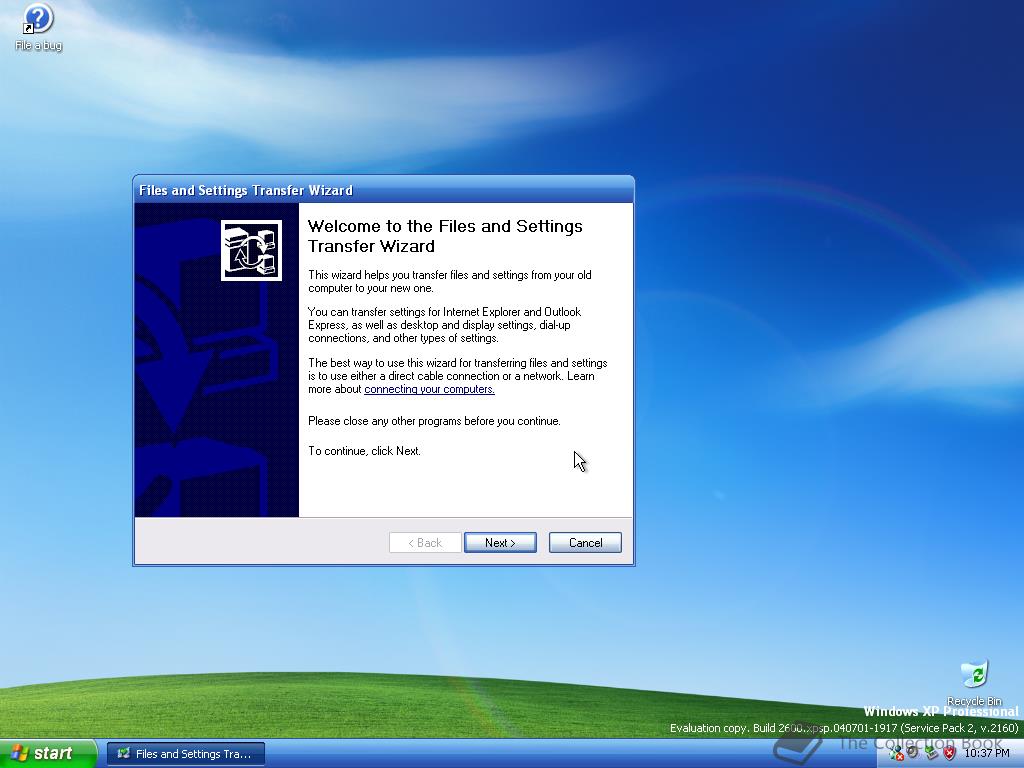Click 'This wizard helps you transfer' paragraph
Screen dimensions: 1024x768
(450, 281)
